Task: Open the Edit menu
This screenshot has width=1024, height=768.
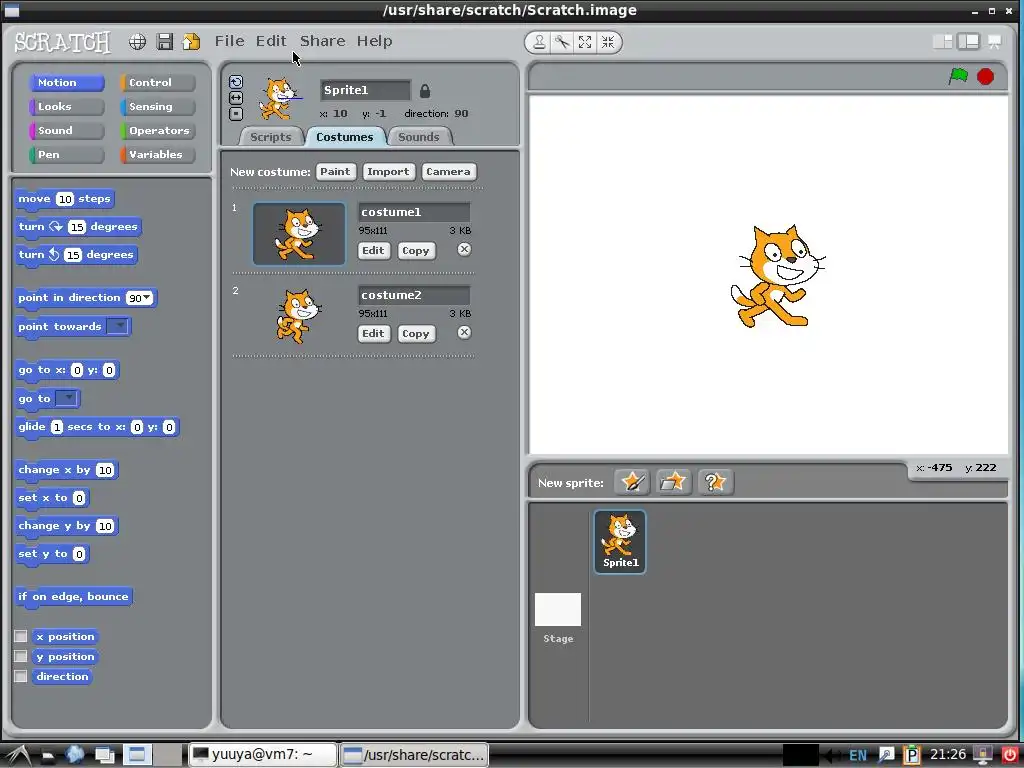Action: coord(271,41)
